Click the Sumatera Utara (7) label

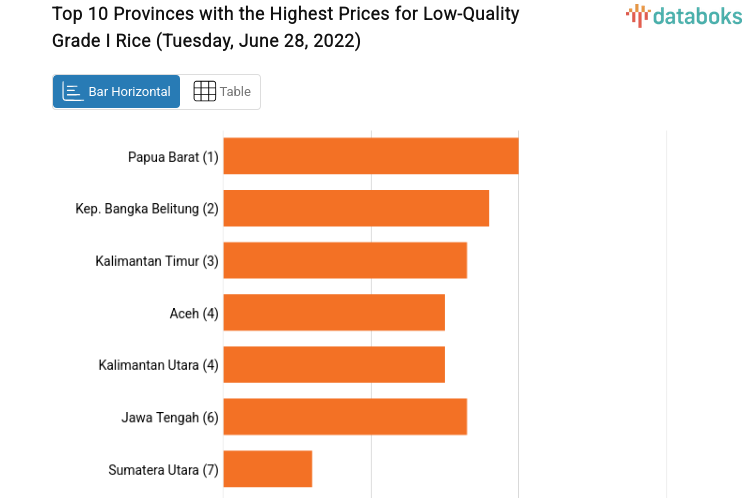[x=163, y=469]
